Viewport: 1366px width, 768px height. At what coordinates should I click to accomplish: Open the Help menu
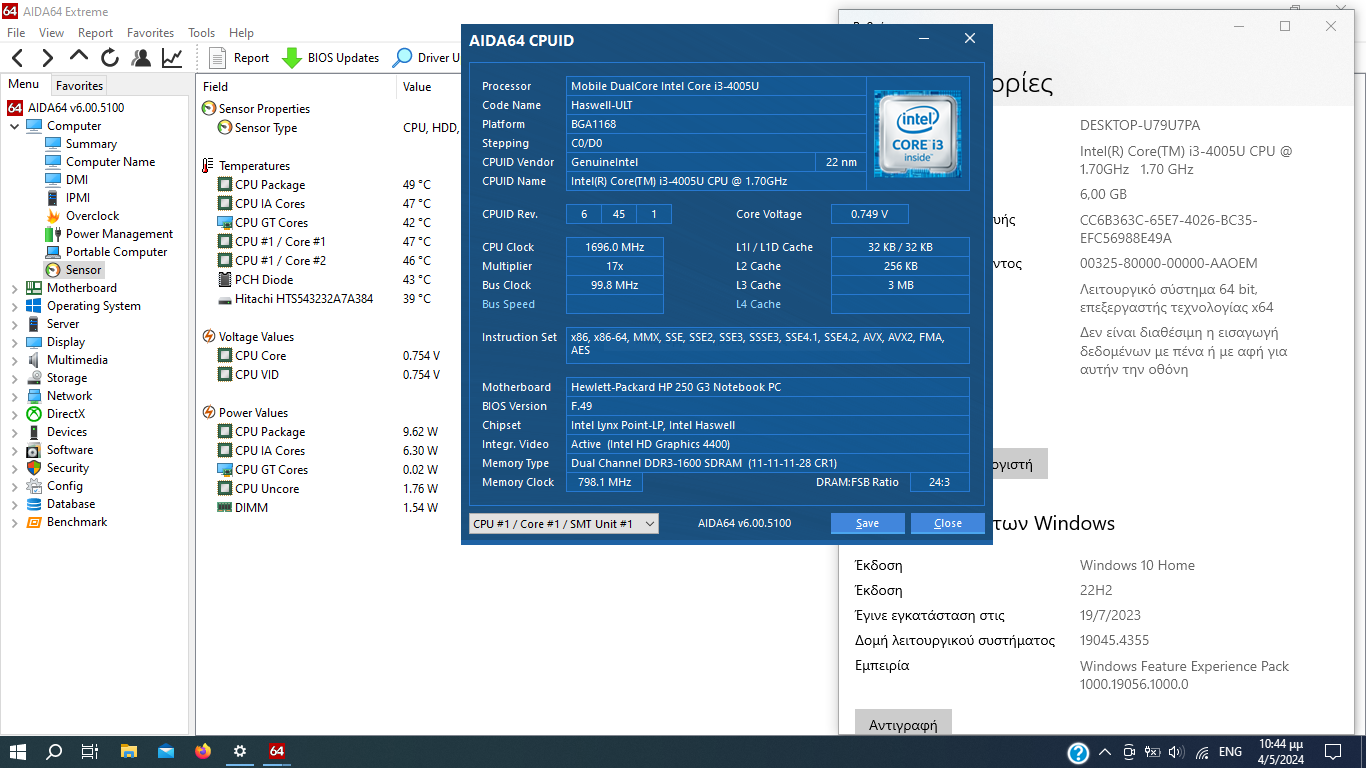click(x=241, y=33)
